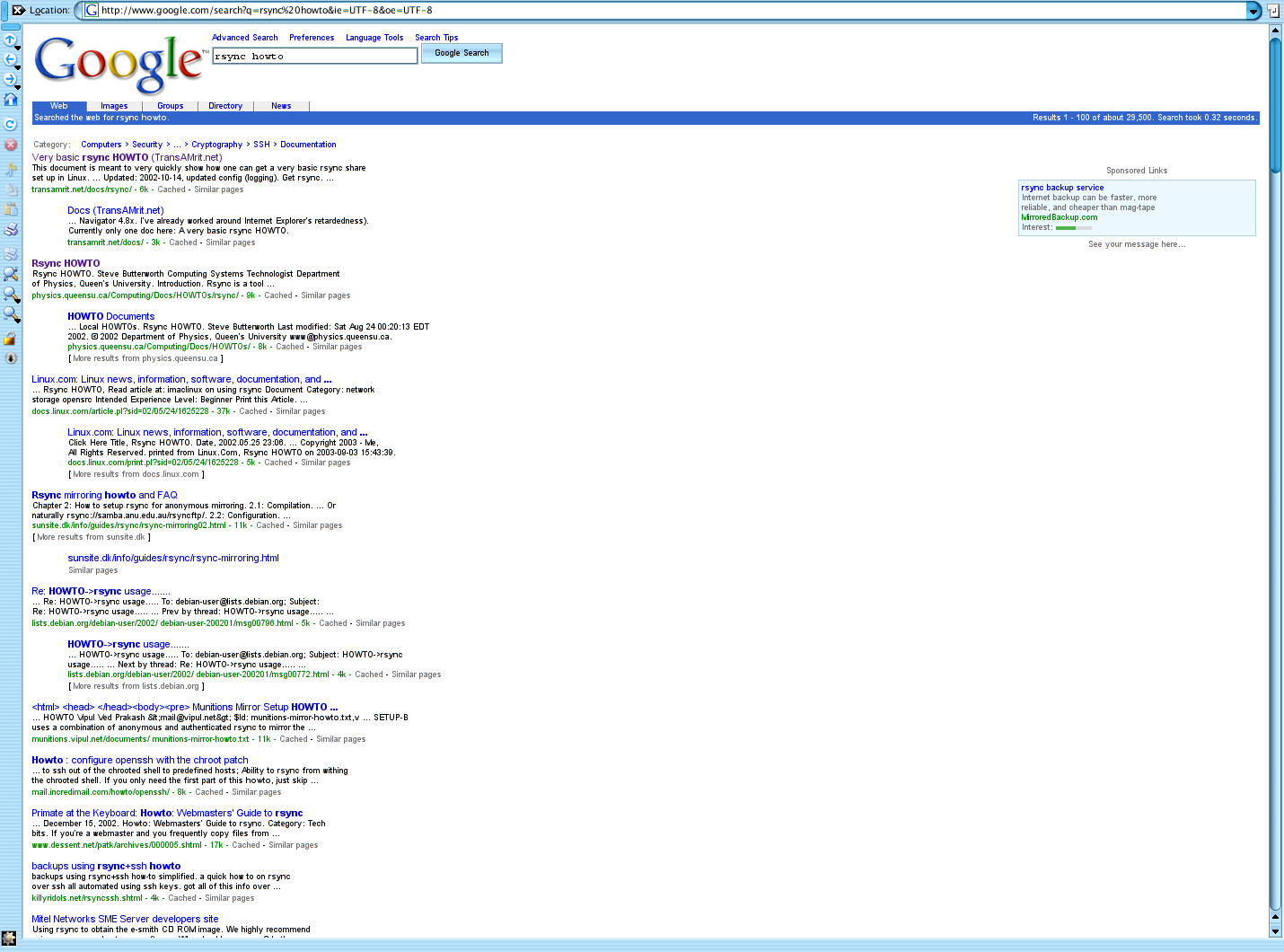Decrease font size with lower magnifier icon

[11, 314]
